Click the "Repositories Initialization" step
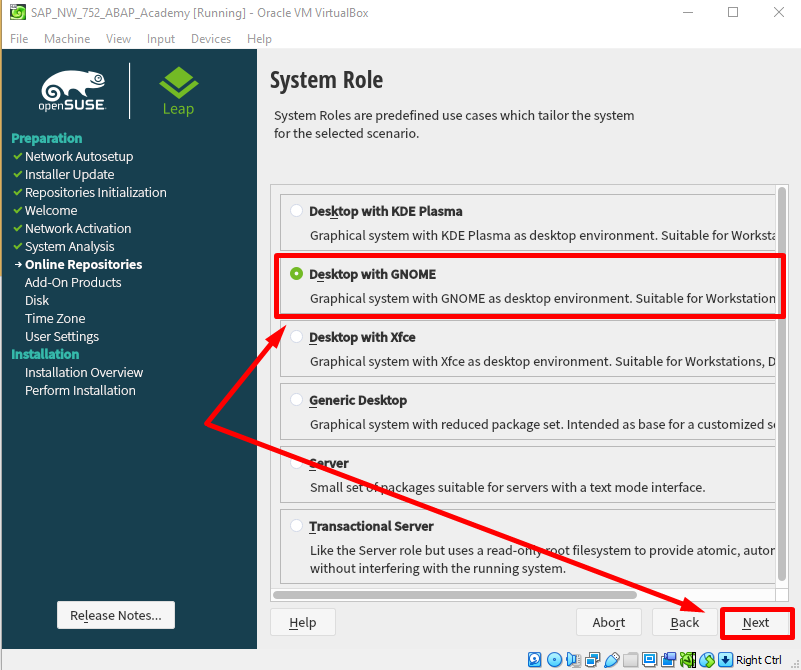The image size is (801, 670). pyautogui.click(x=96, y=193)
